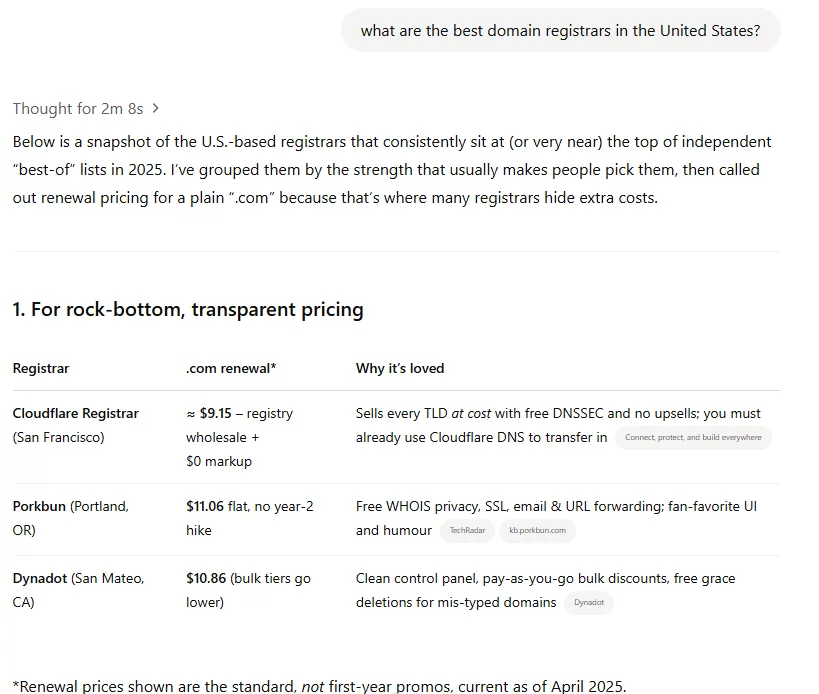Click the "Registrar" column header
Image resolution: width=819 pixels, height=694 pixels.
41,368
